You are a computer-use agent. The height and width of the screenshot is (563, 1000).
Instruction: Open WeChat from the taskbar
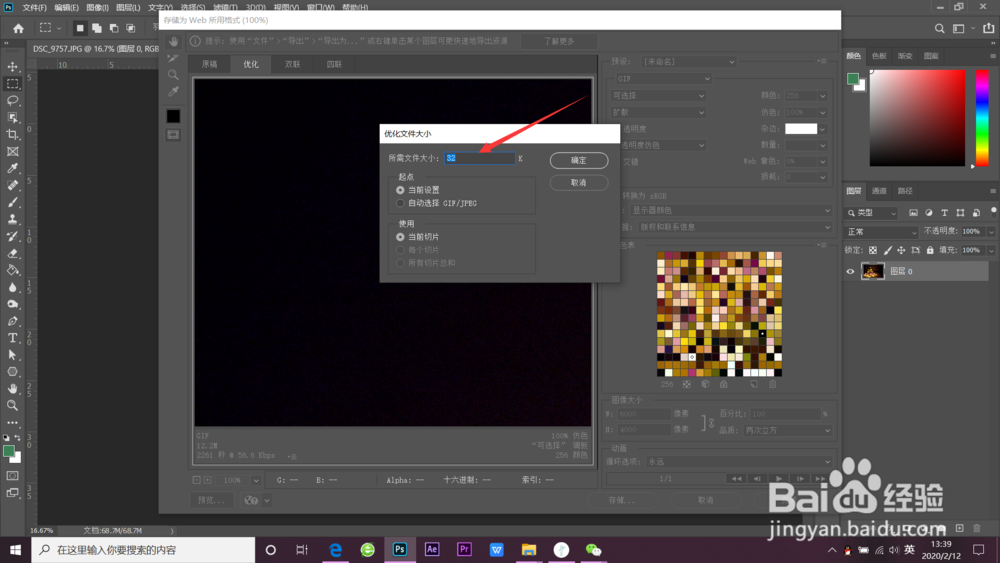[x=593, y=550]
